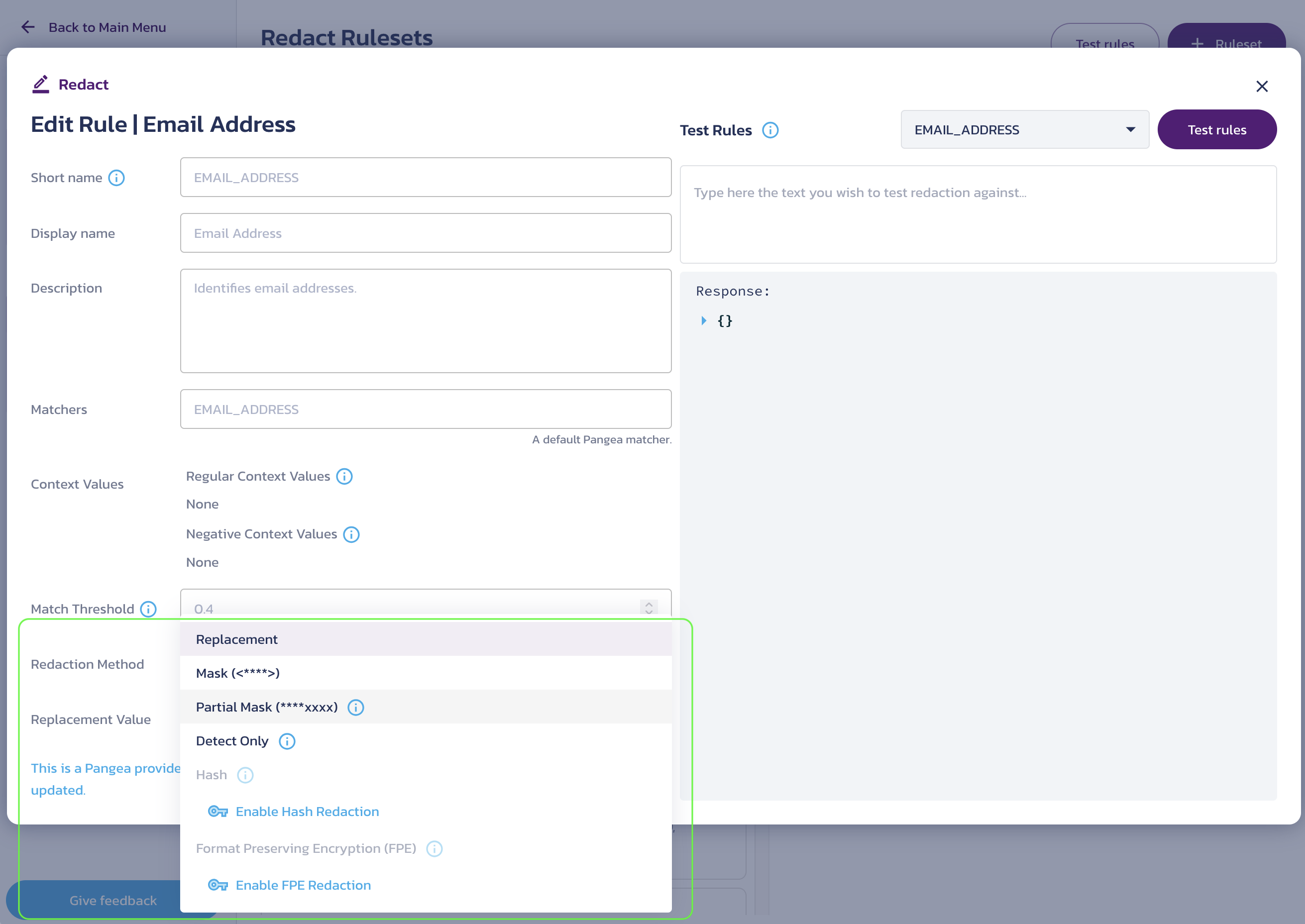The height and width of the screenshot is (924, 1305).
Task: Click Enable Hash Redaction link
Action: [307, 811]
